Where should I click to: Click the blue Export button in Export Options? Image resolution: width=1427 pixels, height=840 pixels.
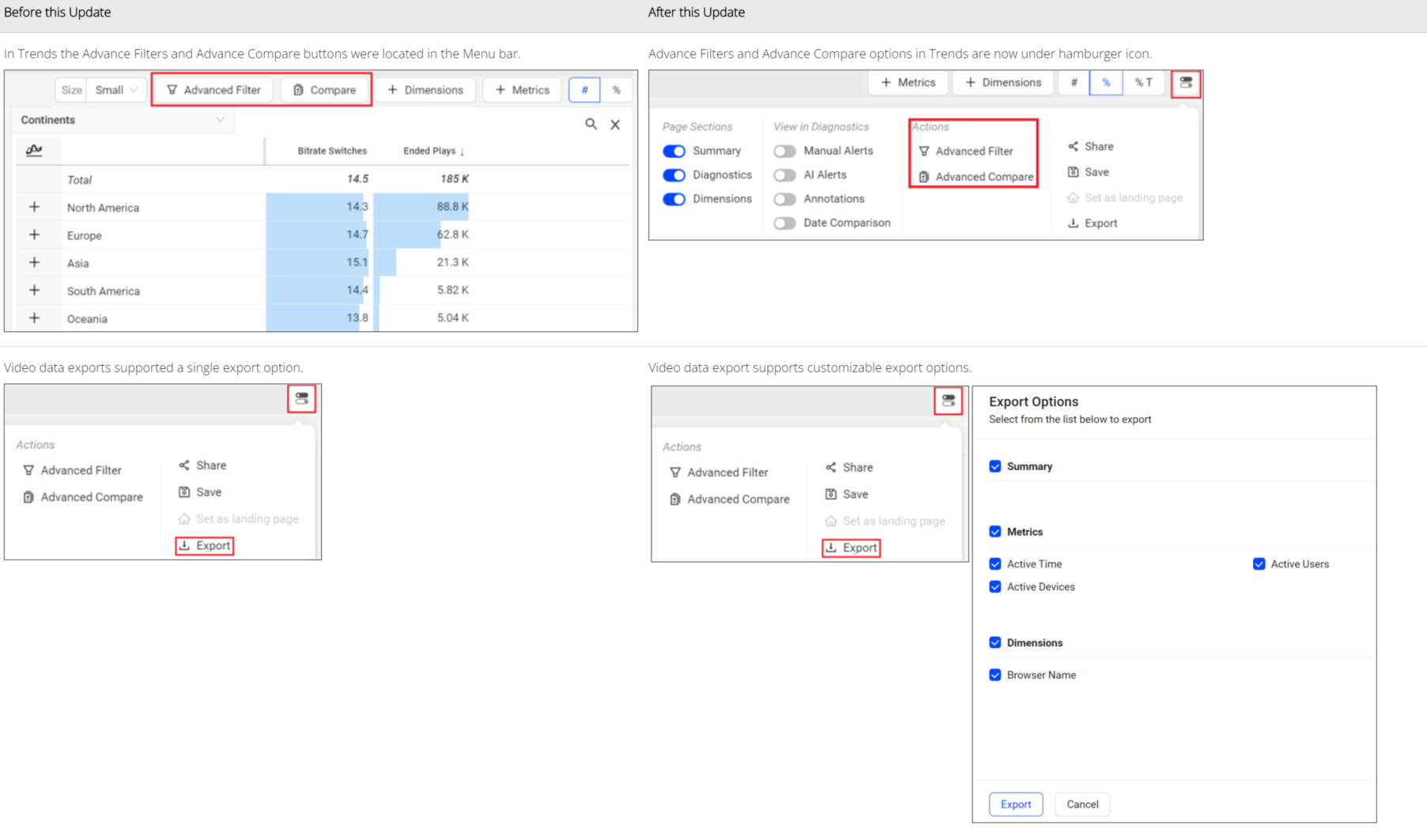[1015, 804]
